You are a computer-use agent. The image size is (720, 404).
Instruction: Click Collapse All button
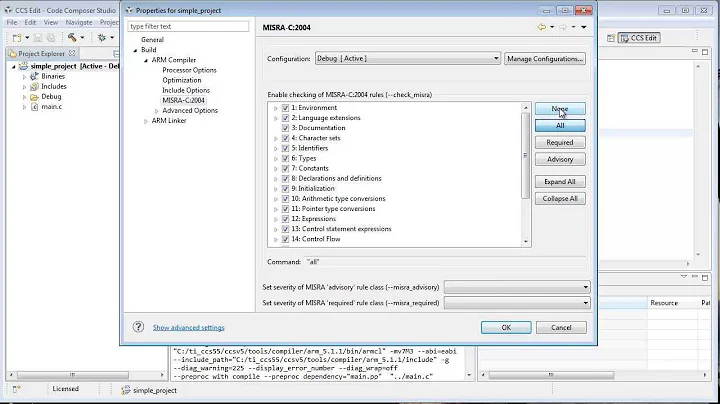pos(560,199)
